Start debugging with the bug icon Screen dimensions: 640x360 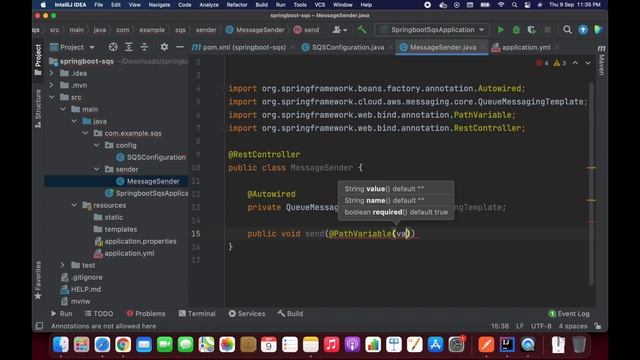(x=516, y=30)
